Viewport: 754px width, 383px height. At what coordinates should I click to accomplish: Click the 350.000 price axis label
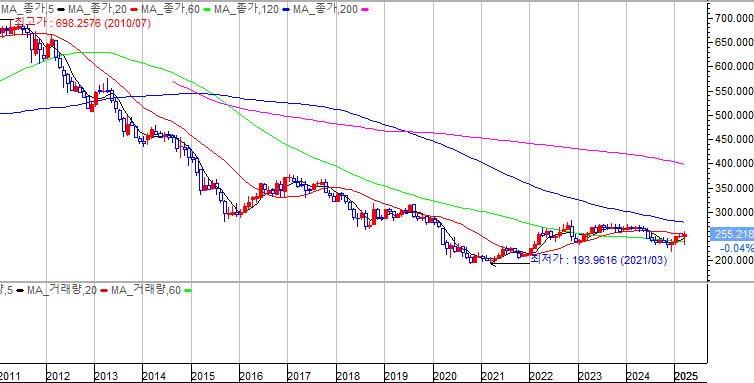[x=734, y=188]
